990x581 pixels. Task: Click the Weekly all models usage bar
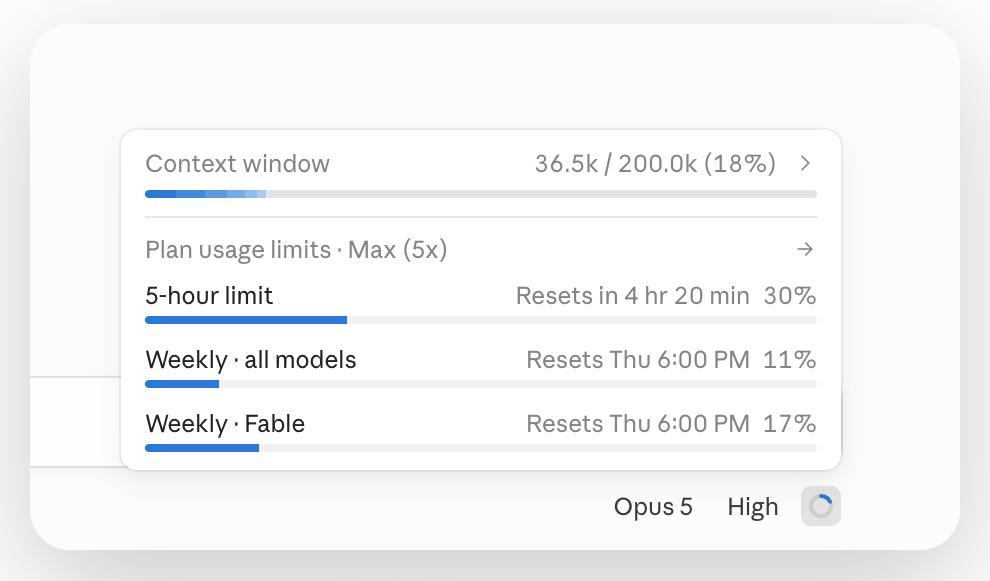[481, 384]
